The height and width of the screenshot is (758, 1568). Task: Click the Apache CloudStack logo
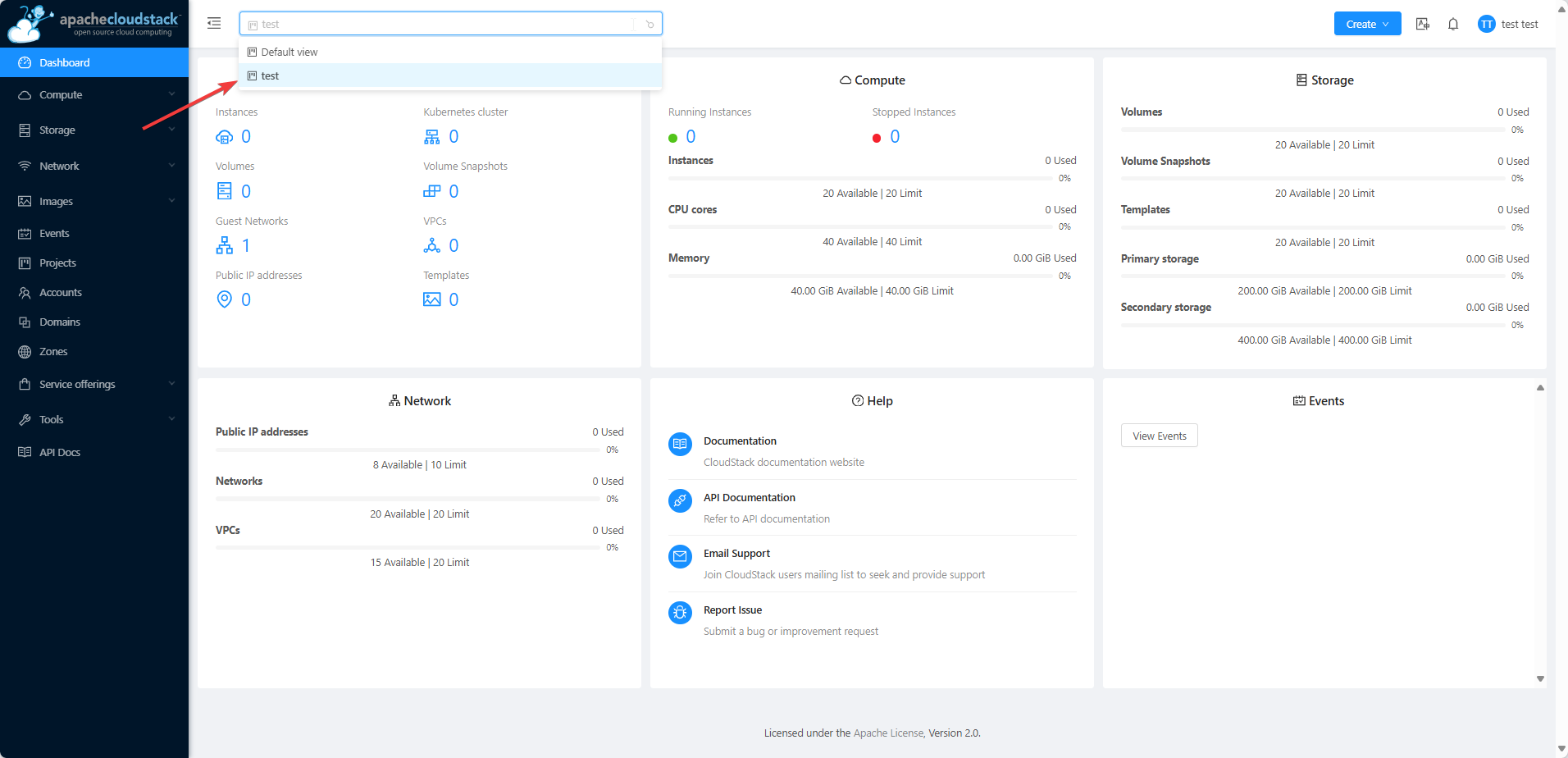click(93, 24)
